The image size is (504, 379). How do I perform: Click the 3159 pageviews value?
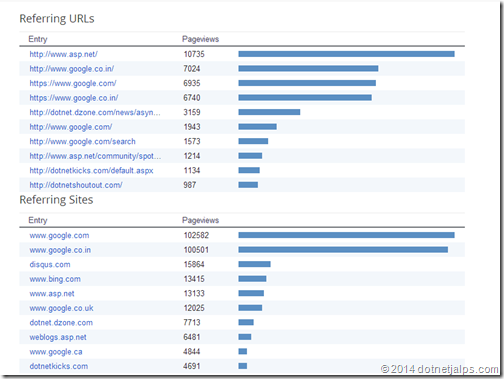(x=192, y=112)
